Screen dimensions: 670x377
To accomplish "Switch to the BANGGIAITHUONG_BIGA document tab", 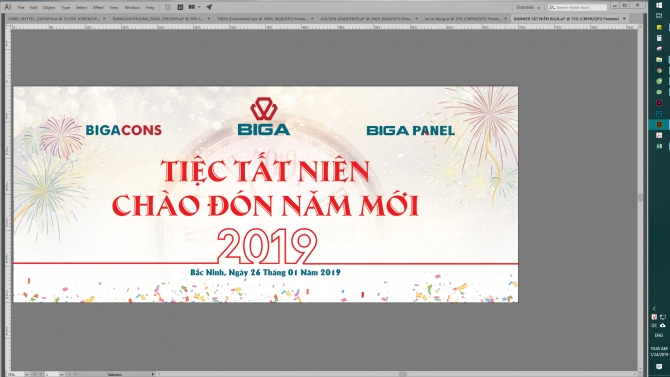I will (x=158, y=19).
